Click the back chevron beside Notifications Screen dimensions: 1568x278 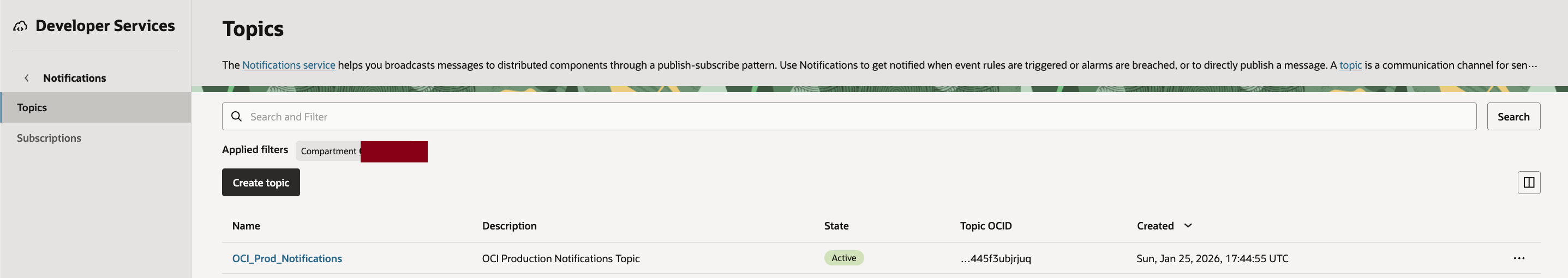pos(27,78)
